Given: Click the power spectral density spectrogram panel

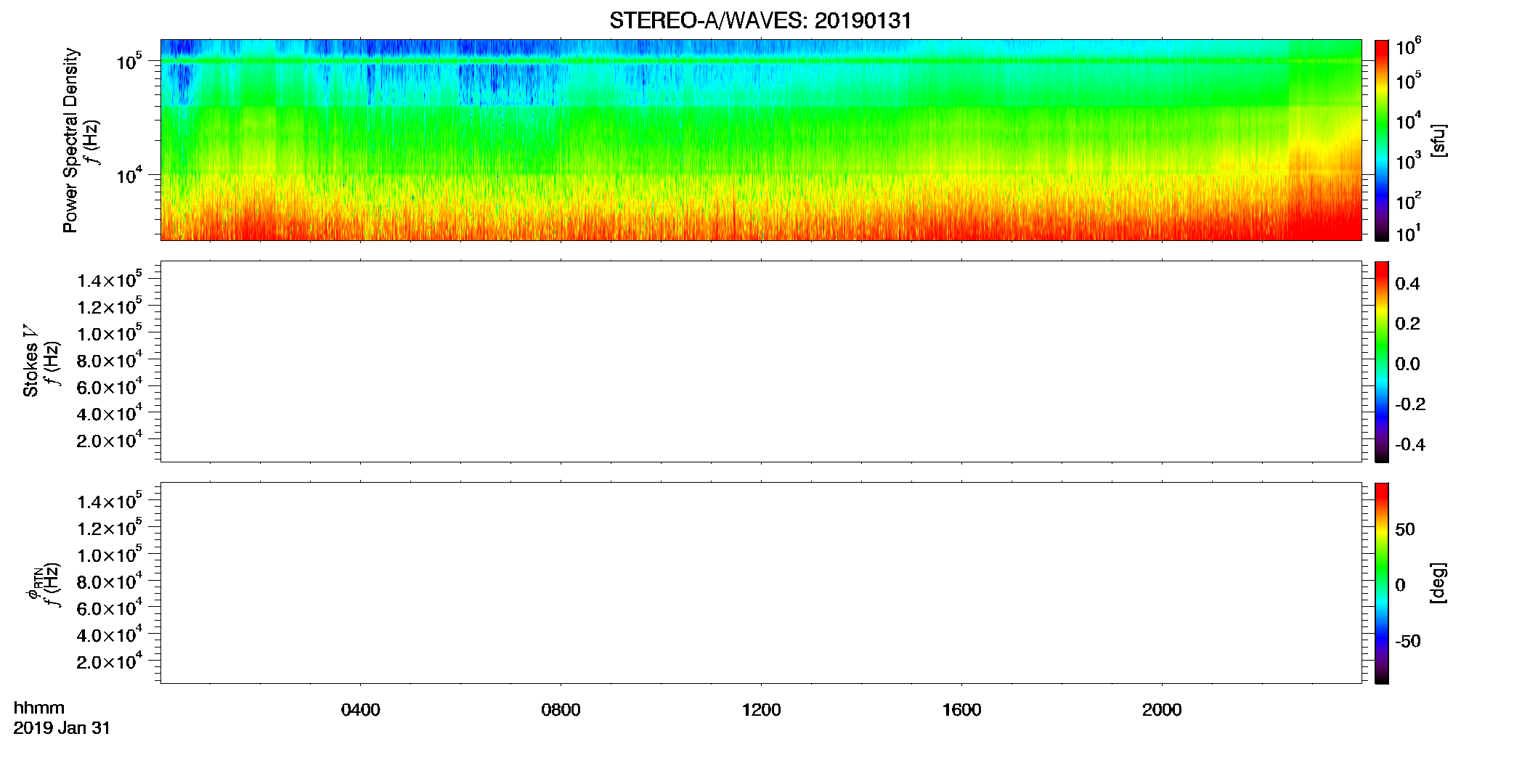Looking at the screenshot, I should point(761,139).
